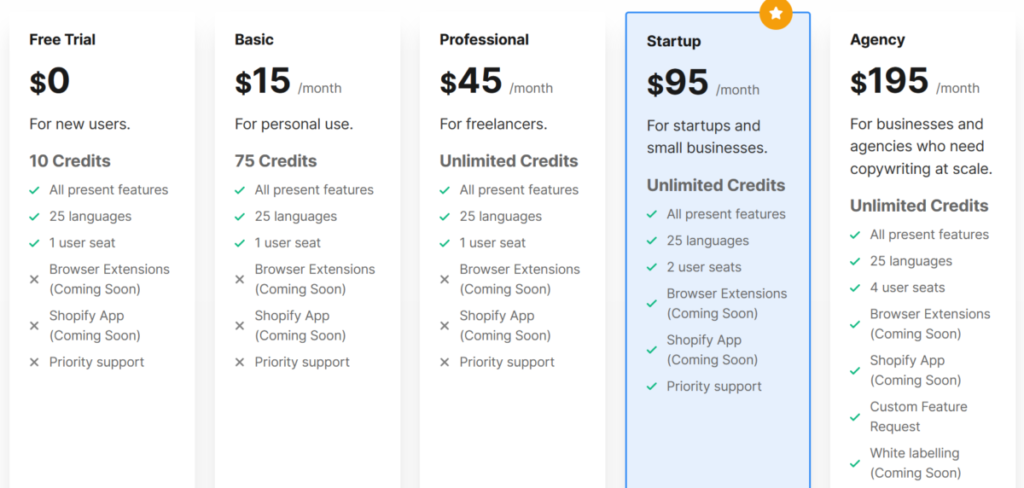Screen dimensions: 1024x488
Task: Choose the Professional plan heading
Action: (x=484, y=40)
